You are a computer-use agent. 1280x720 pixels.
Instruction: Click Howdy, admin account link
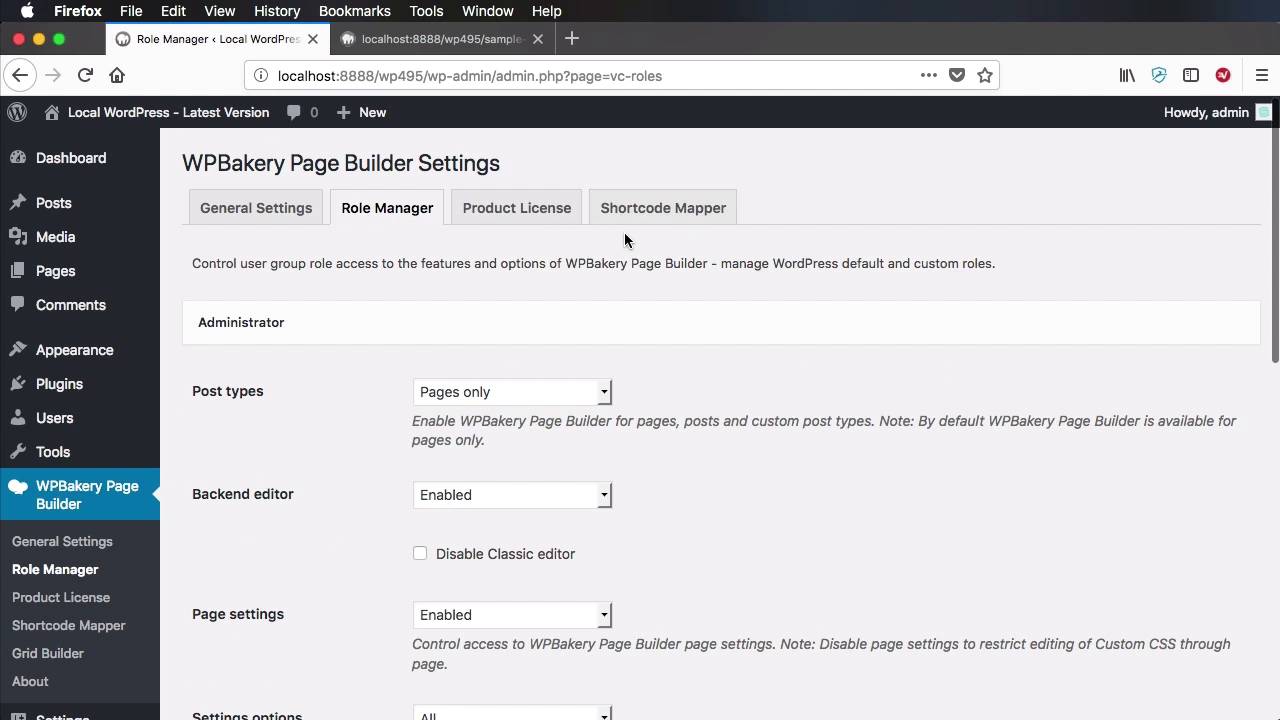(x=1207, y=112)
